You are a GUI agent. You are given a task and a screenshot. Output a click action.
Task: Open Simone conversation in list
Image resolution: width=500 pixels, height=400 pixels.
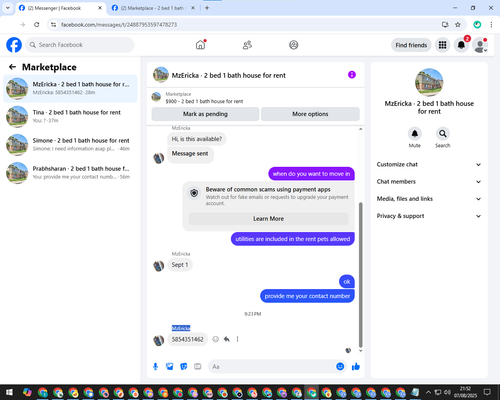point(70,145)
